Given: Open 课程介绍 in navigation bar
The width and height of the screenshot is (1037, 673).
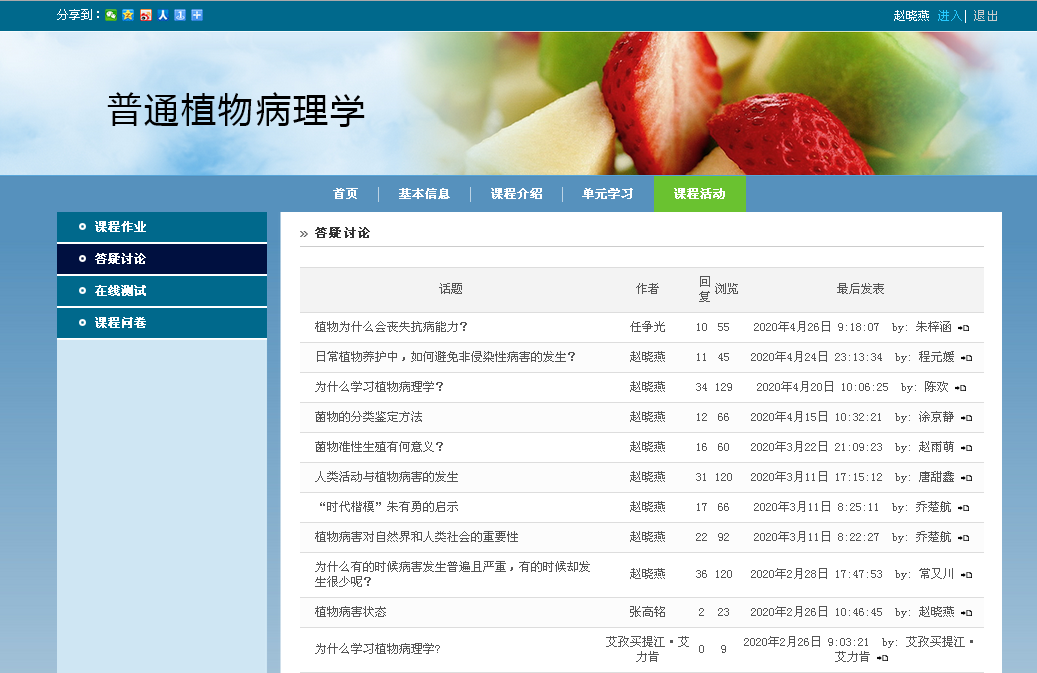Looking at the screenshot, I should [x=516, y=194].
